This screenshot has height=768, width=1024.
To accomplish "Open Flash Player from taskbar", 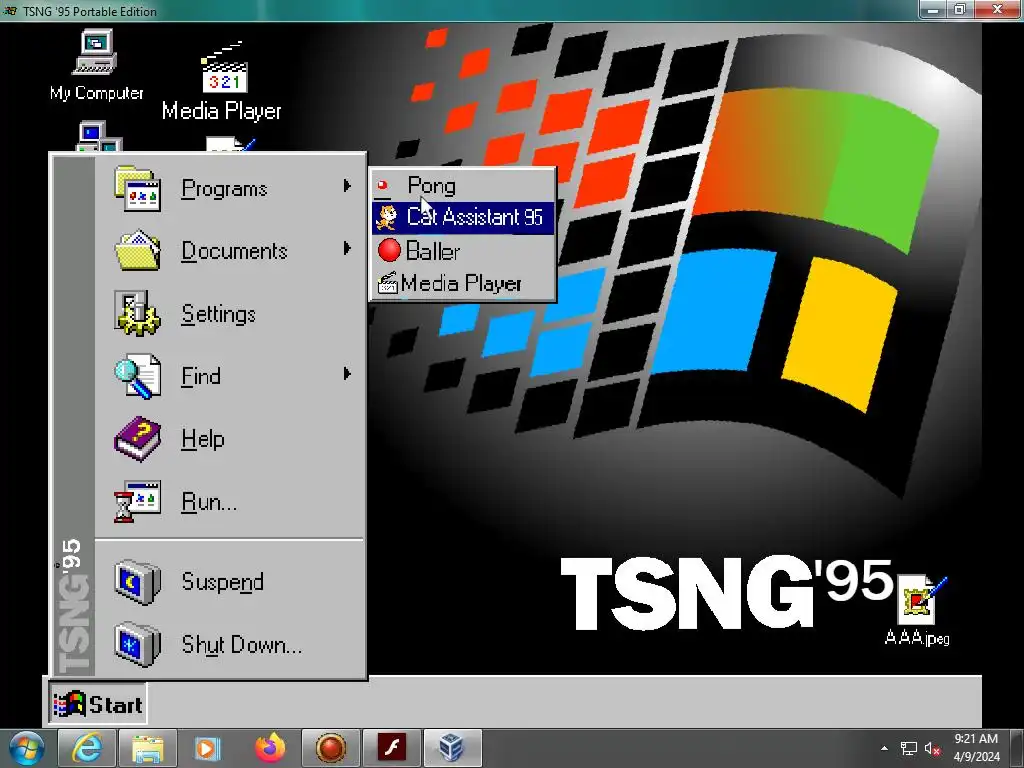I will pyautogui.click(x=391, y=748).
